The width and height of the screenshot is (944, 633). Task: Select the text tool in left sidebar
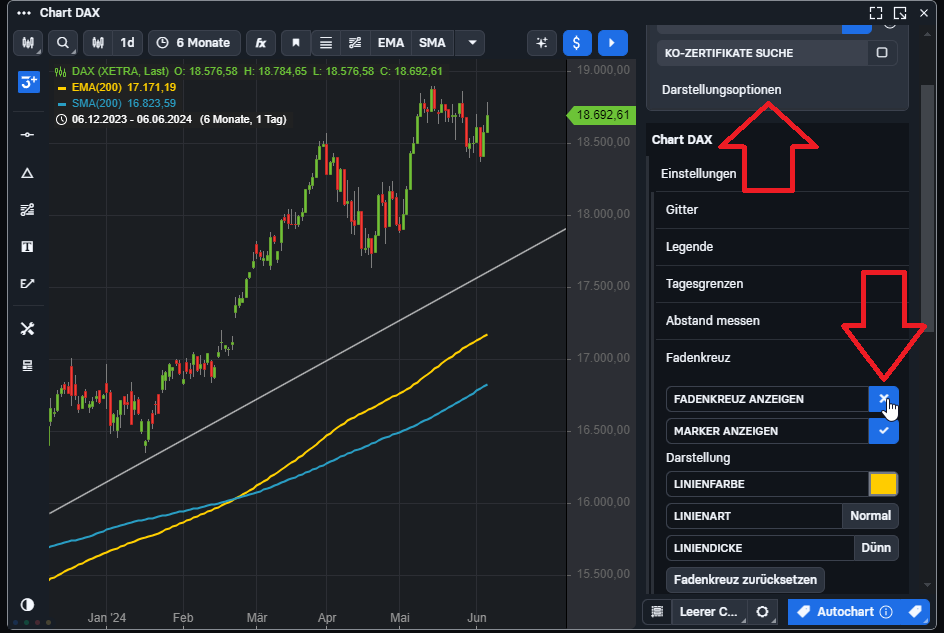(27, 246)
